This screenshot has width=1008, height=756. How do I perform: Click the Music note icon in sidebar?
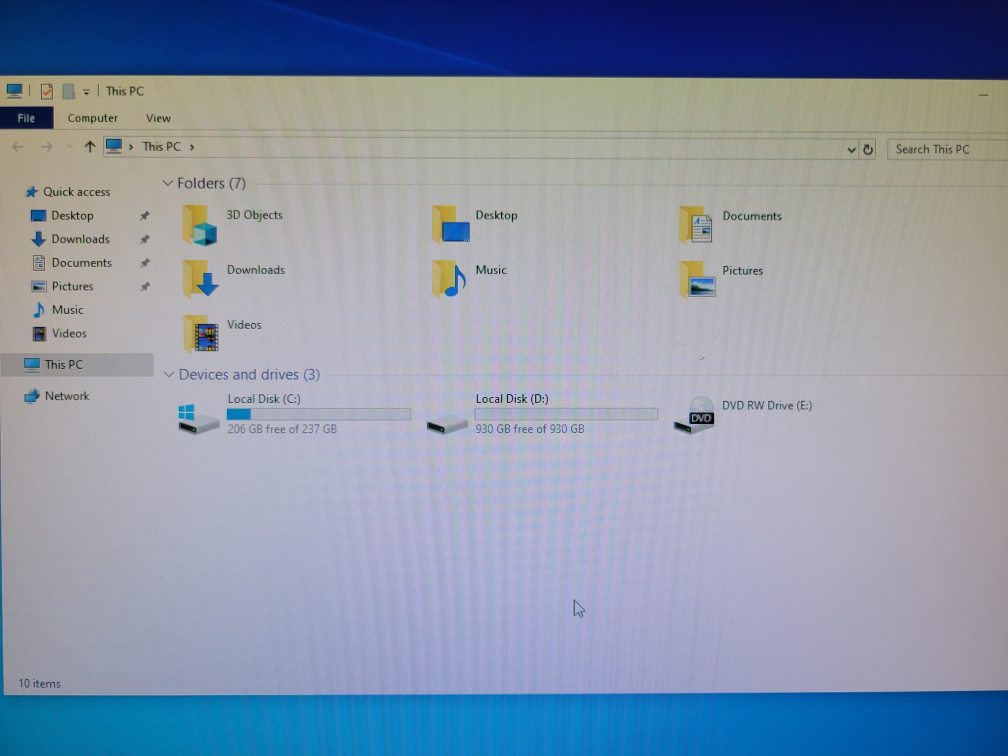(39, 310)
